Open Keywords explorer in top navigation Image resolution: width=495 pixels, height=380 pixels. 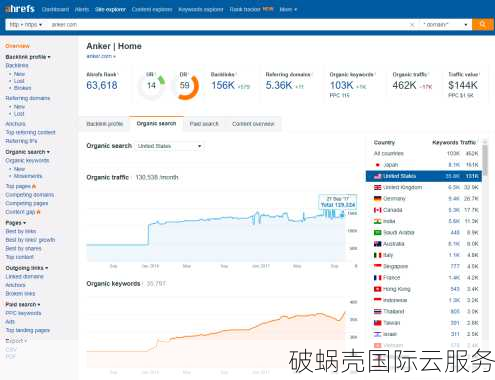[201, 9]
